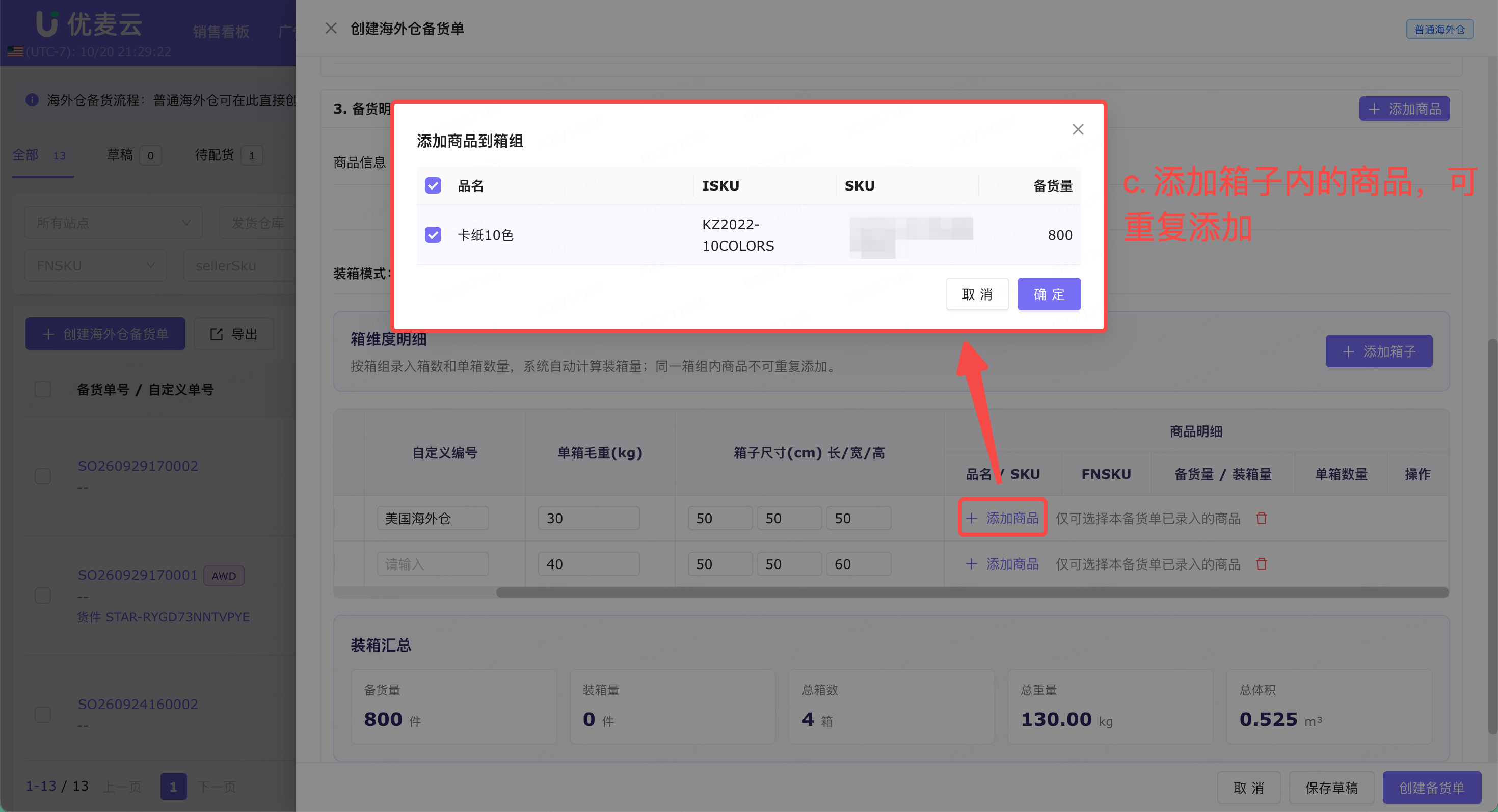
Task: Click 添加商品 link in 美国海外仓 row
Action: pyautogui.click(x=1002, y=518)
